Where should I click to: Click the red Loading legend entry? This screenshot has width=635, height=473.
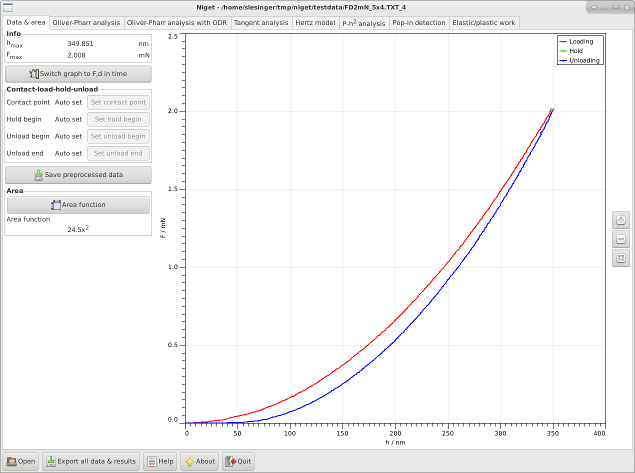[577, 42]
